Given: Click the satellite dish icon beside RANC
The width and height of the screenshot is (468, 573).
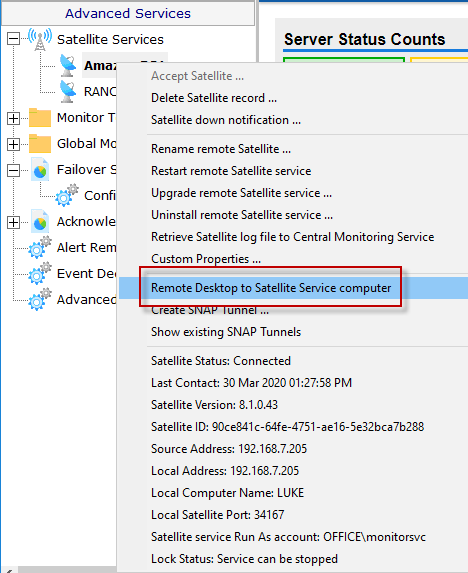Looking at the screenshot, I should [68, 91].
